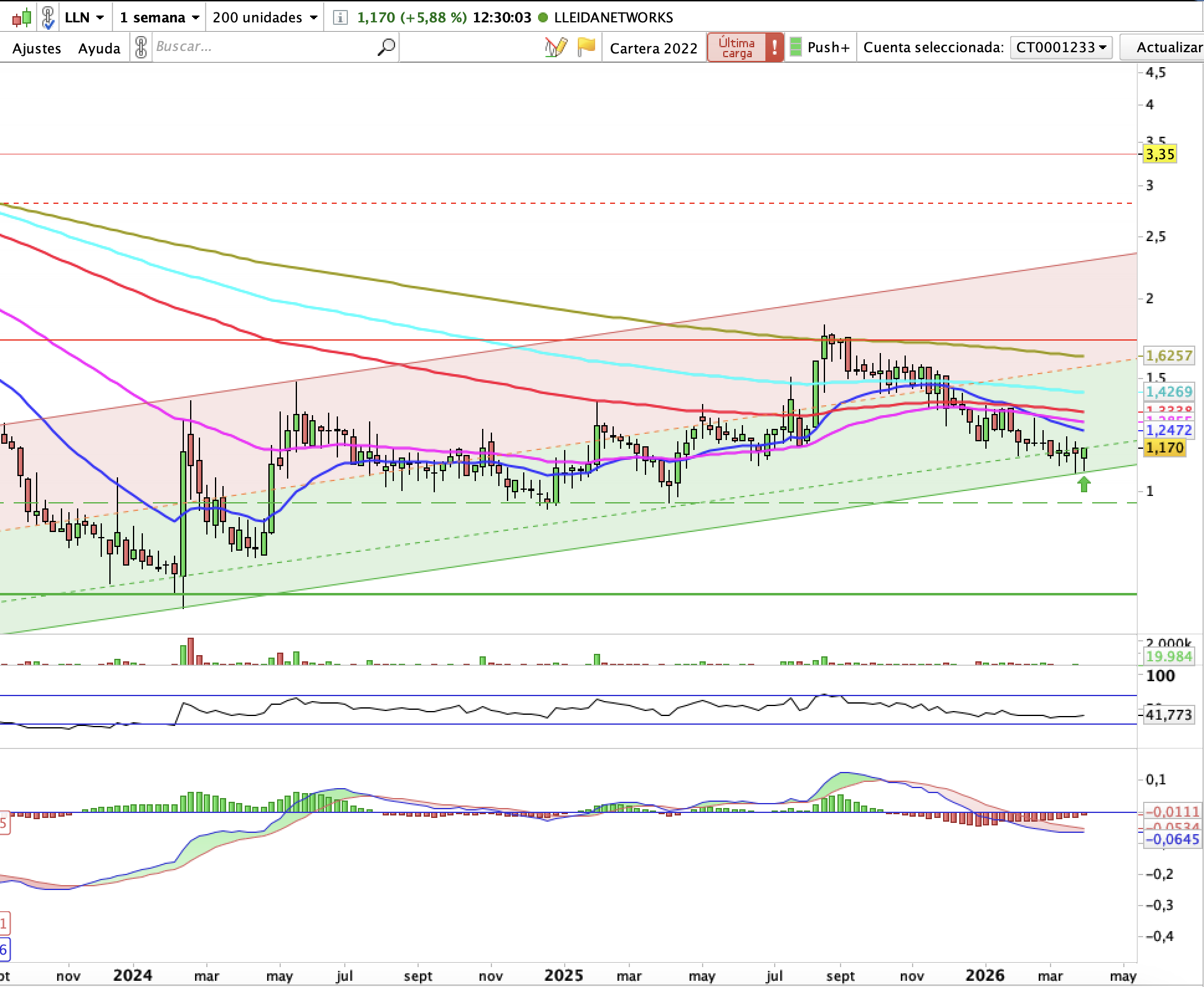Click the yellow flag alert icon
1204x987 pixels.
pos(586,47)
